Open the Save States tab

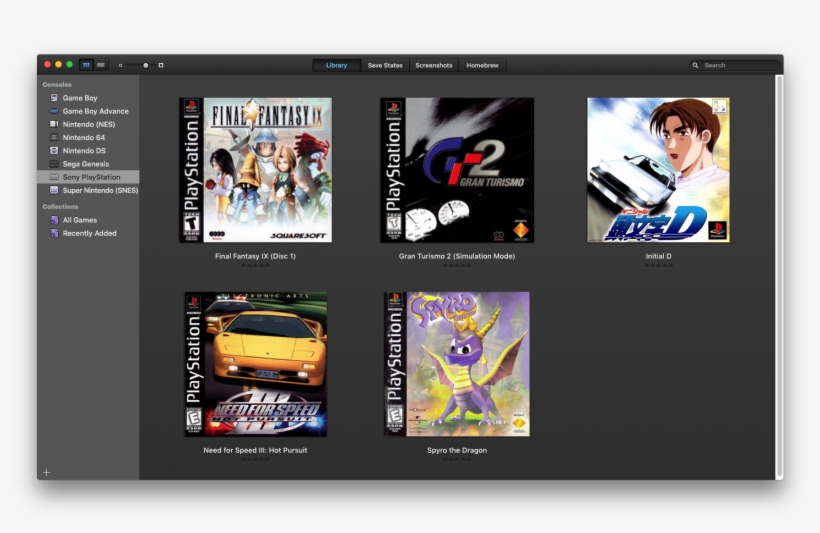tap(385, 65)
